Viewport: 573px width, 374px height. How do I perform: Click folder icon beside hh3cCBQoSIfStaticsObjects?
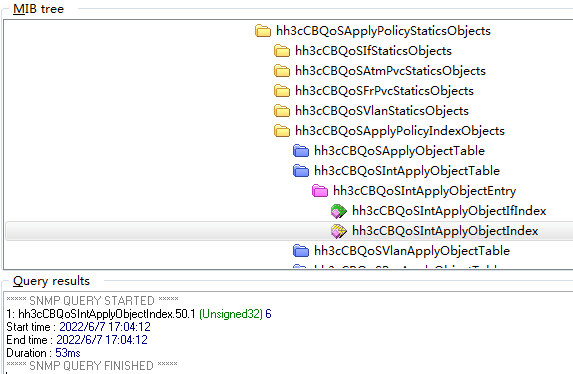(x=282, y=51)
